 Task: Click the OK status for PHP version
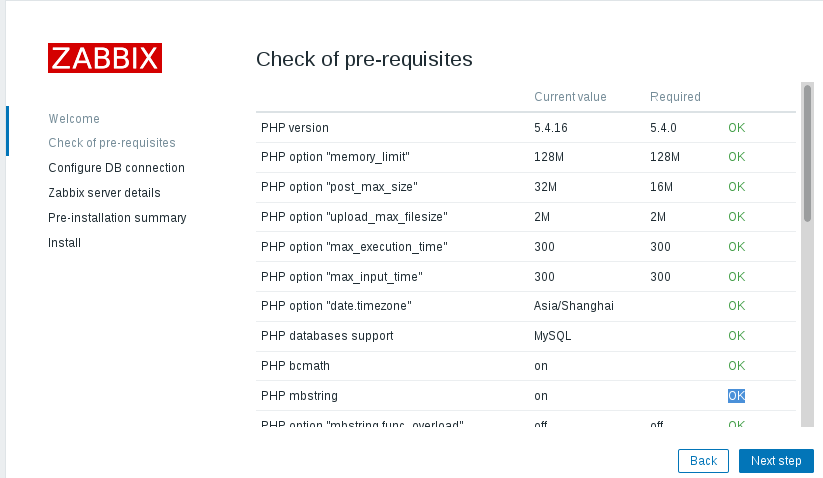pyautogui.click(x=736, y=128)
